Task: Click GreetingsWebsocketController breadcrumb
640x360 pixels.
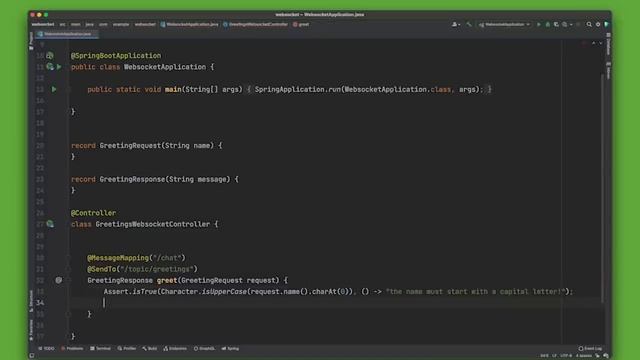Action: (x=255, y=24)
